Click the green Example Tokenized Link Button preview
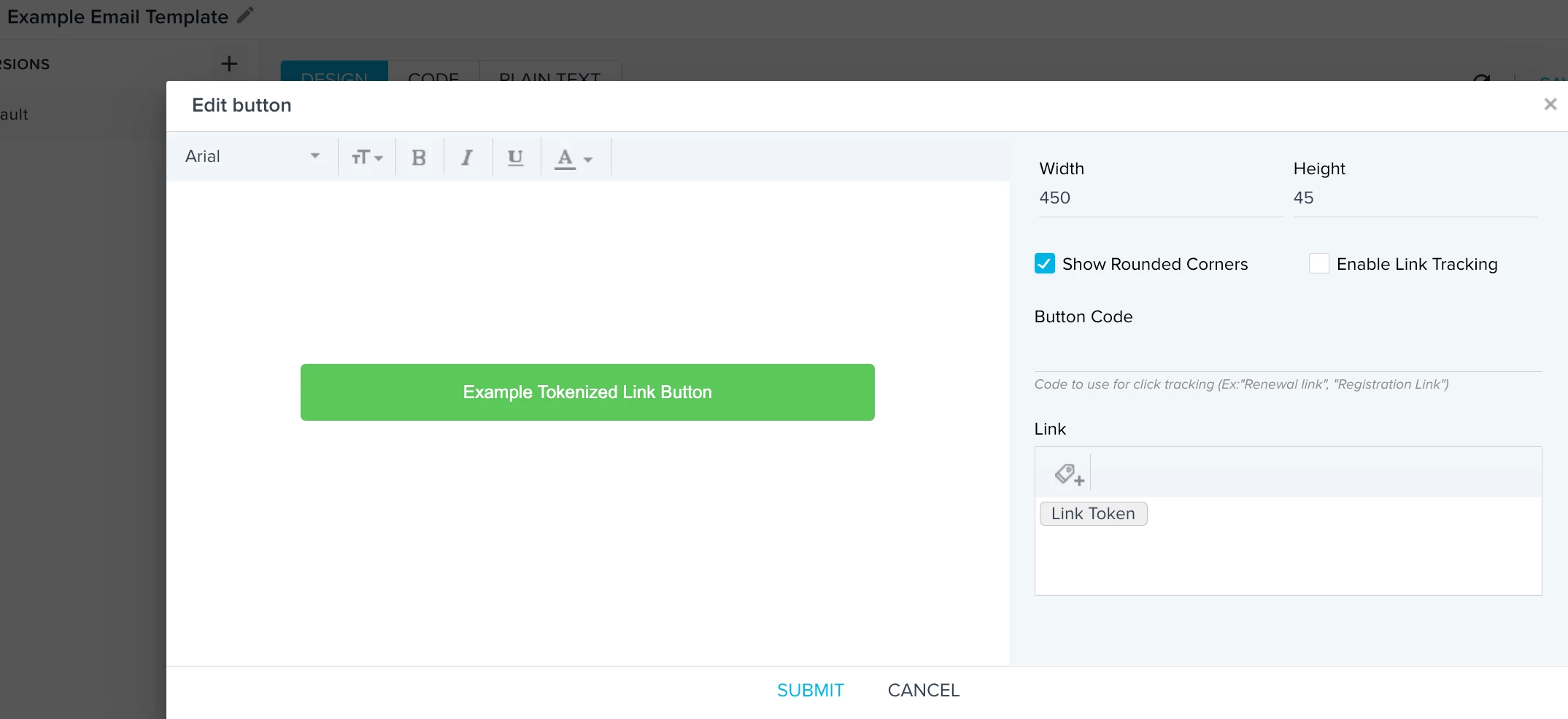 pos(587,392)
